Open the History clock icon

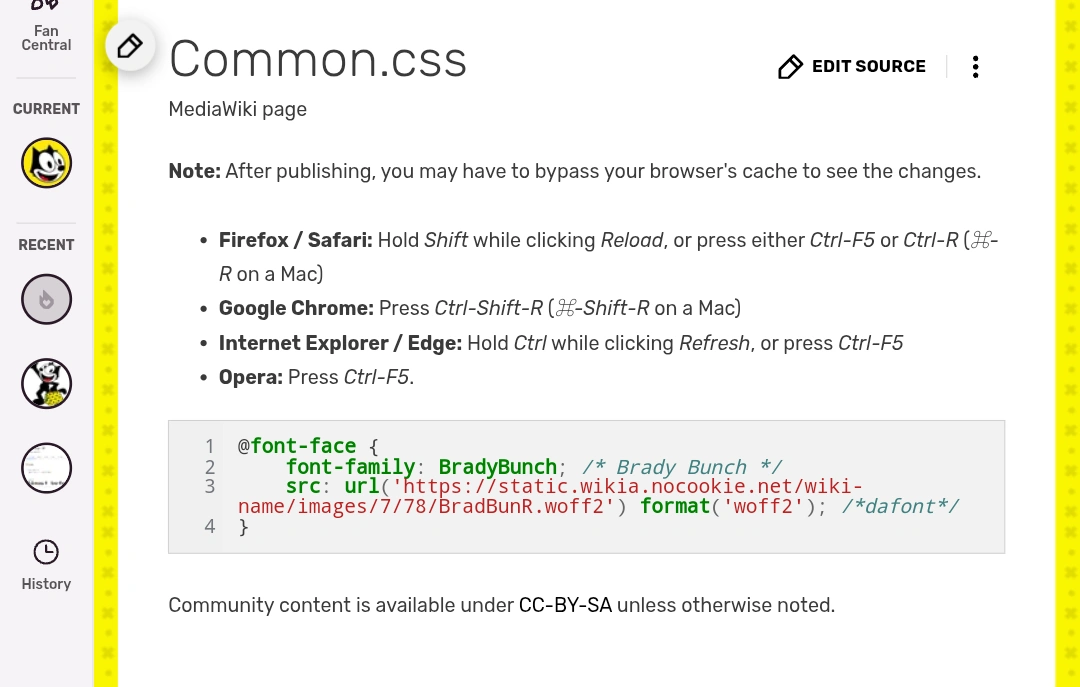point(46,551)
